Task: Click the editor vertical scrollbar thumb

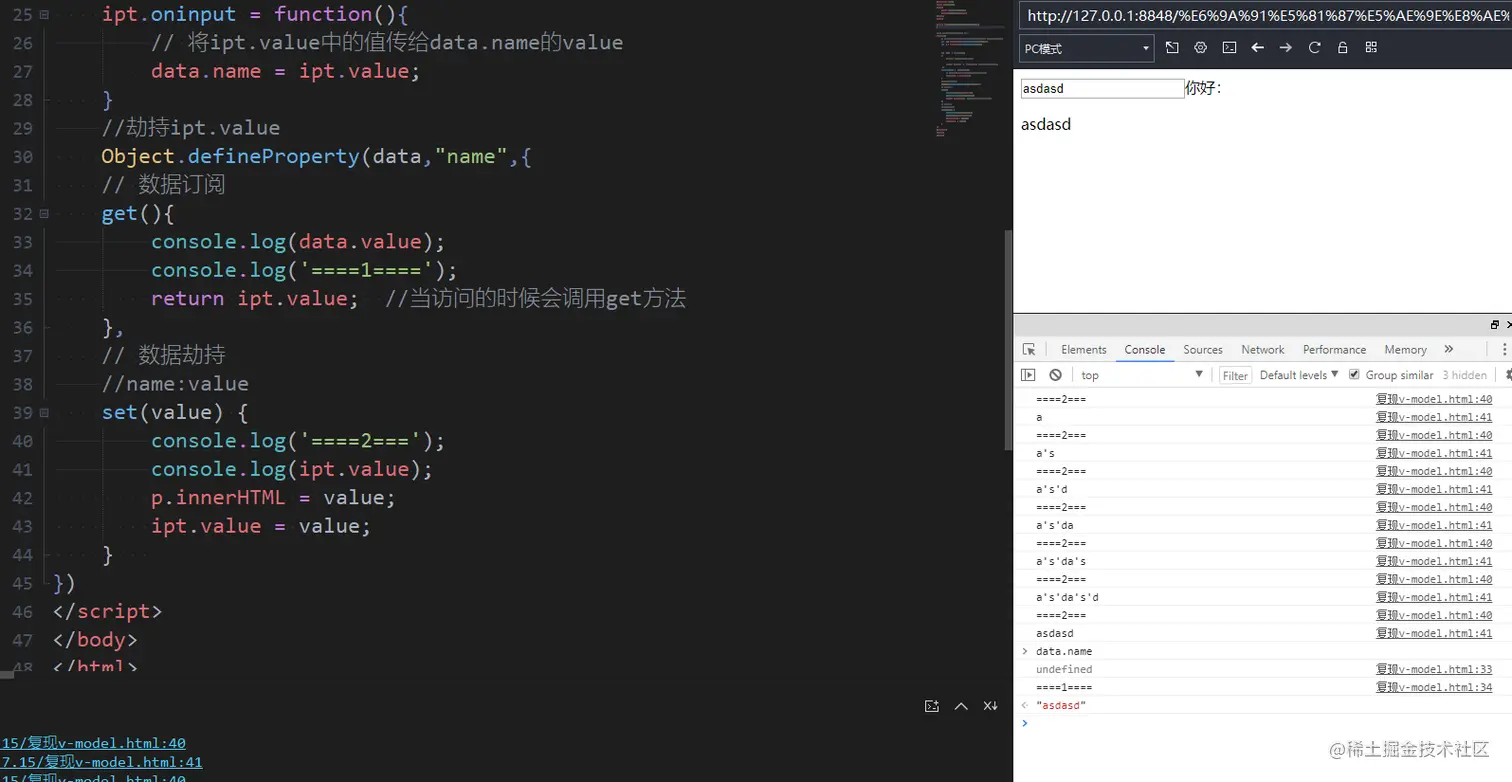Action: 1007,340
